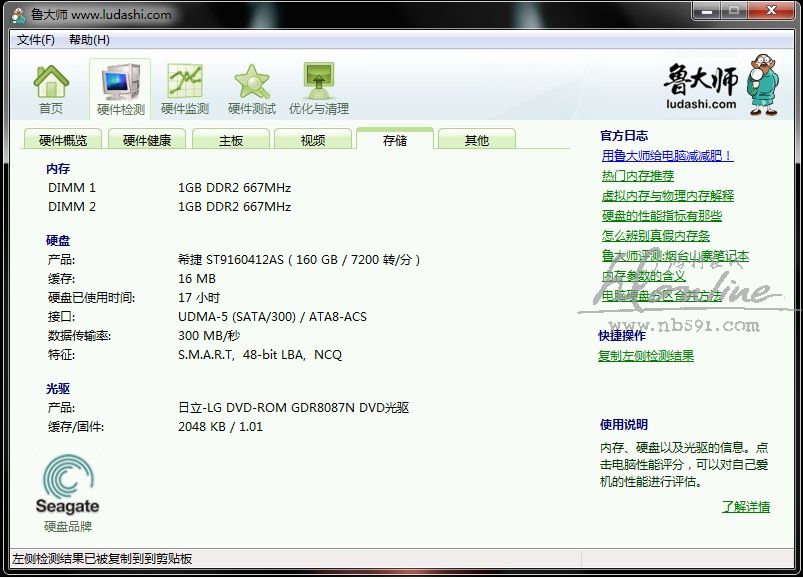Open the 首页 home icon
Screen dimensions: 803x579
(x=51, y=89)
